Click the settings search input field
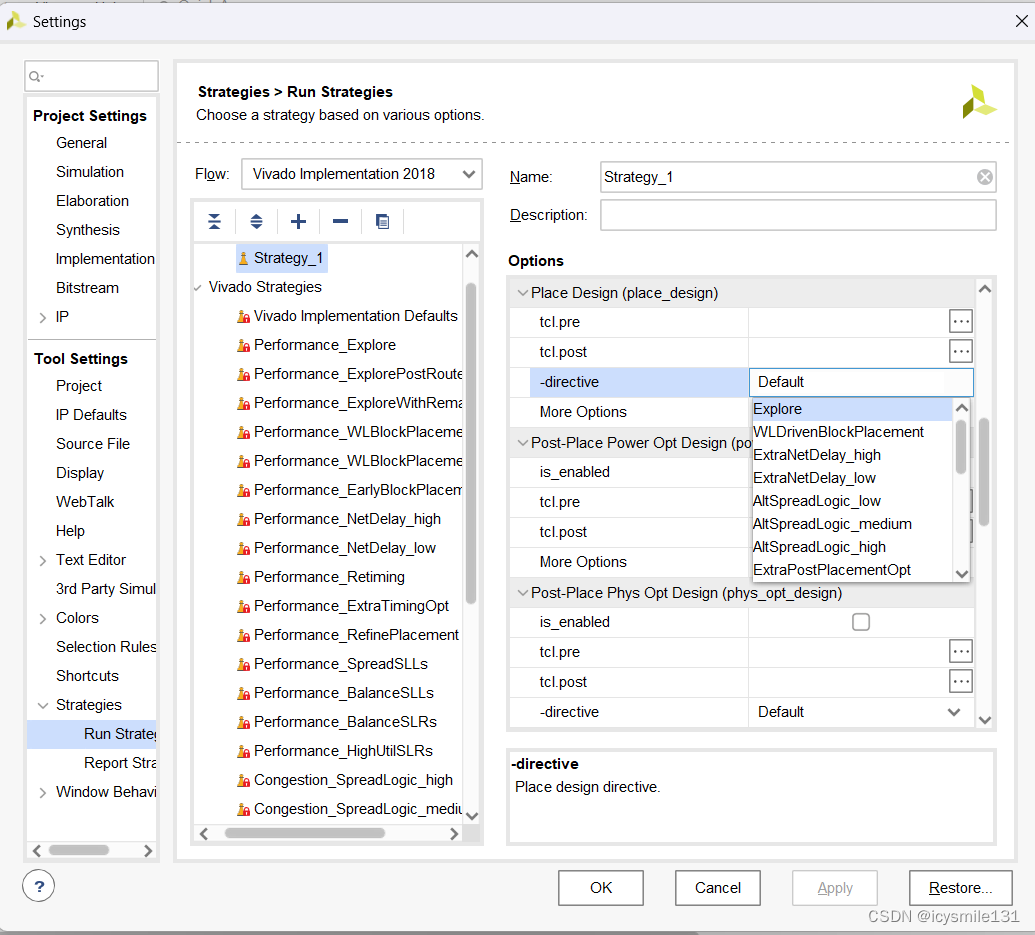The width and height of the screenshot is (1035, 935). pyautogui.click(x=92, y=77)
